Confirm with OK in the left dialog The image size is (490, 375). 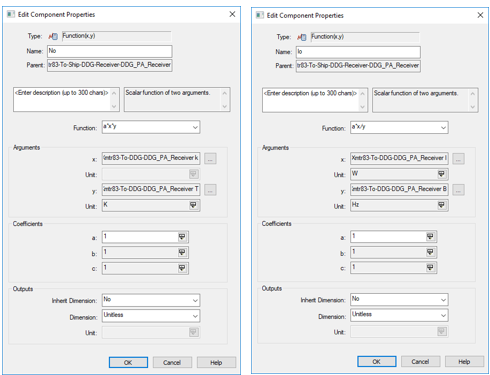coord(128,363)
